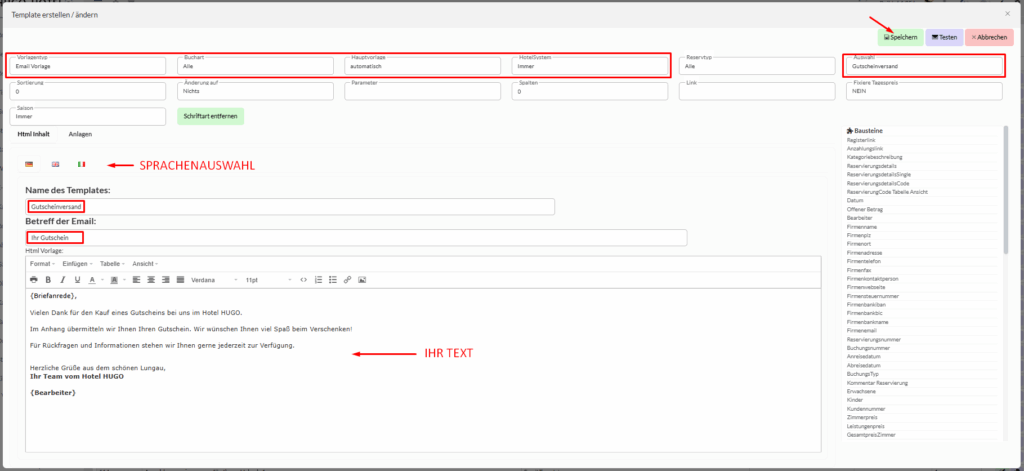
Task: Open the Anlagen tab
Action: pyautogui.click(x=79, y=133)
